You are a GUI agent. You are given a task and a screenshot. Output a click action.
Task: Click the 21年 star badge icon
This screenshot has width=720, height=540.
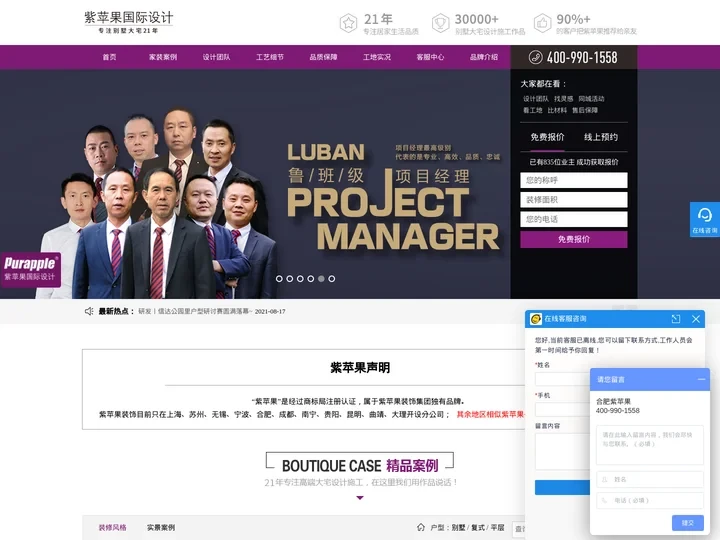click(x=348, y=23)
